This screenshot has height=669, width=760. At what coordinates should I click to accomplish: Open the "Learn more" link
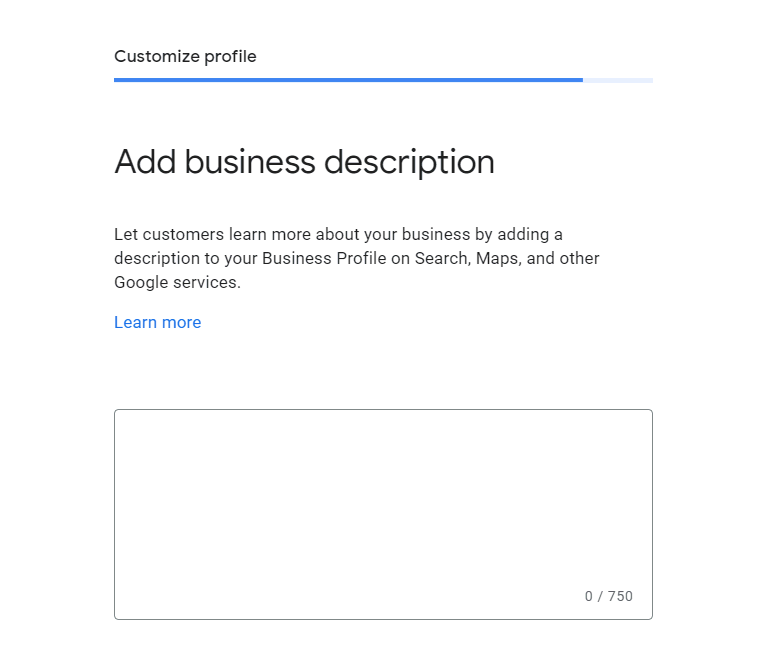(157, 322)
